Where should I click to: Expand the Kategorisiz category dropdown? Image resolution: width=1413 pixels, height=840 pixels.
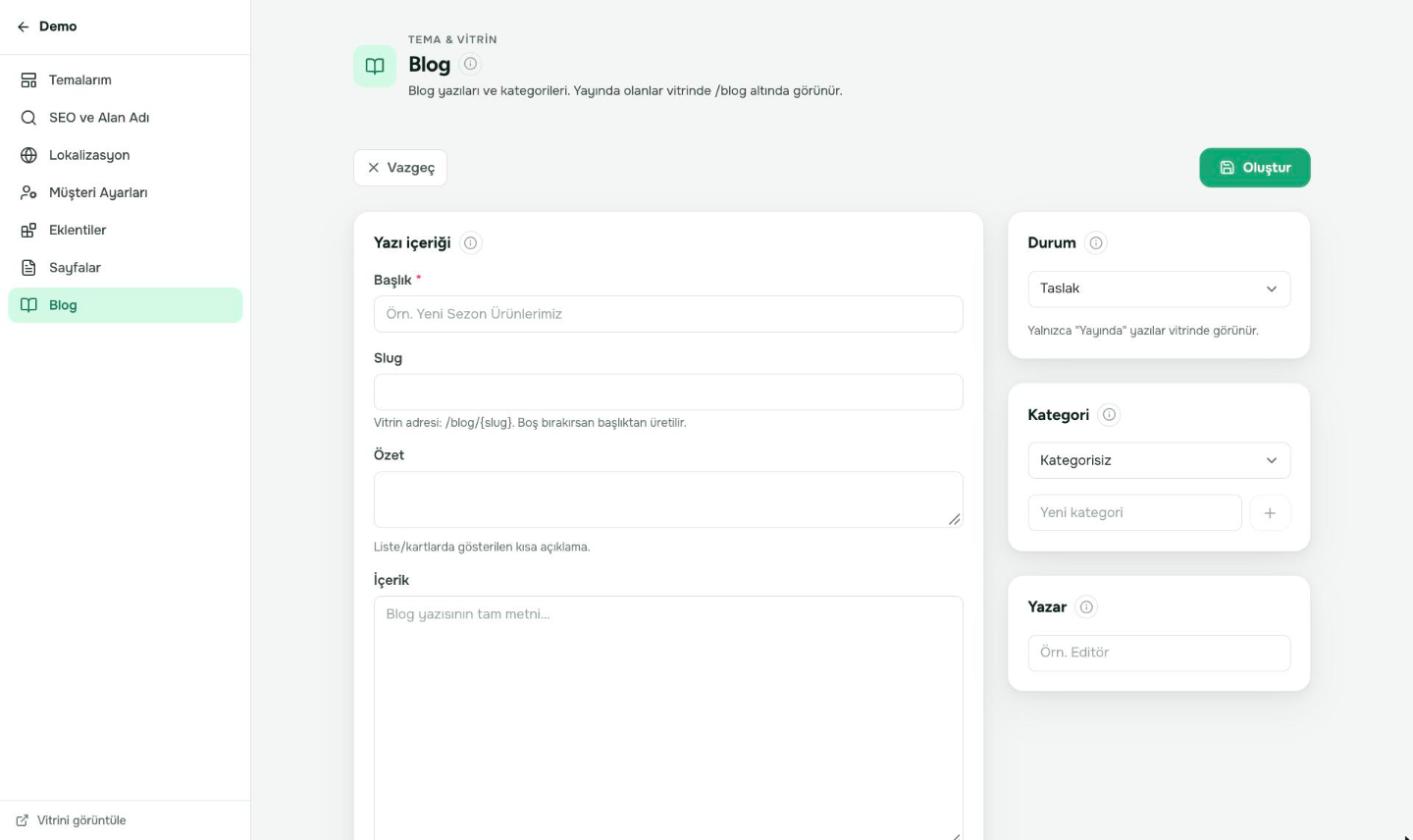[1159, 461]
